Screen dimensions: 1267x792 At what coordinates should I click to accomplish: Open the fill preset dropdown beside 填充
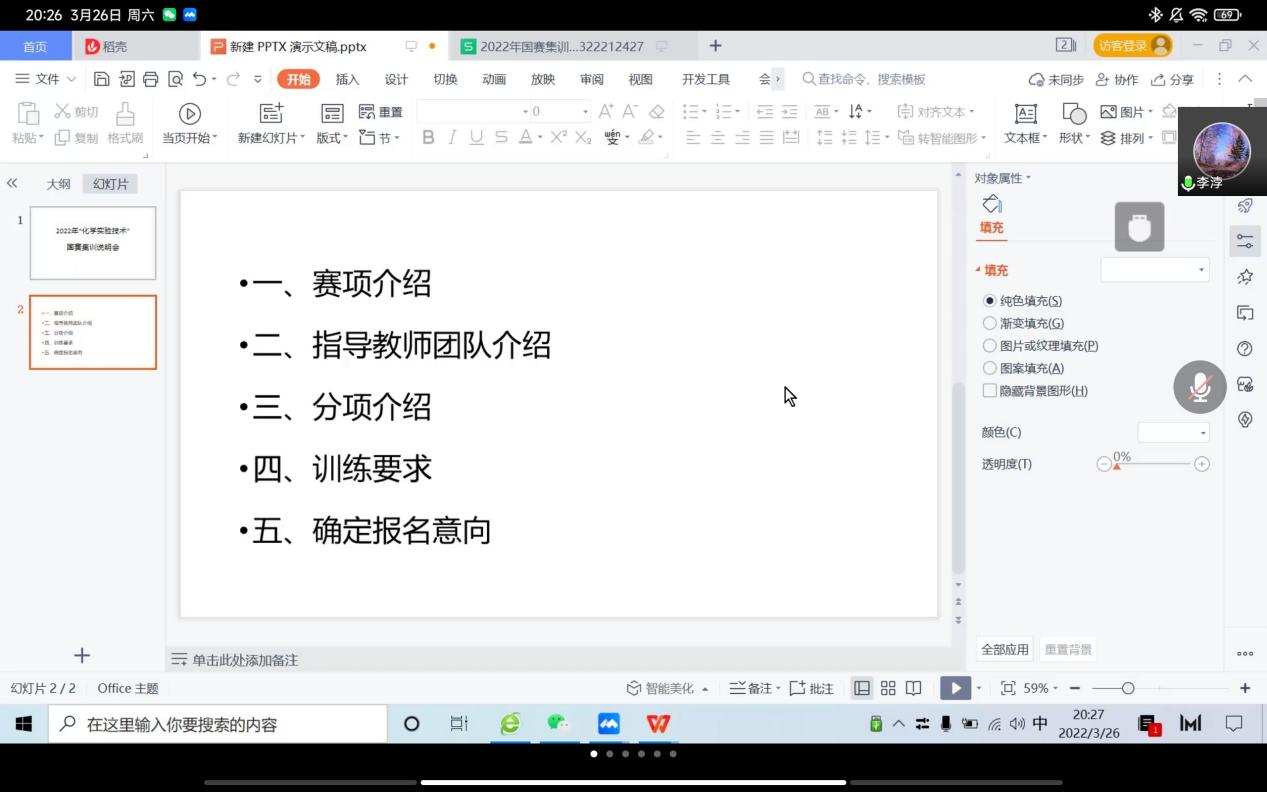point(1155,270)
